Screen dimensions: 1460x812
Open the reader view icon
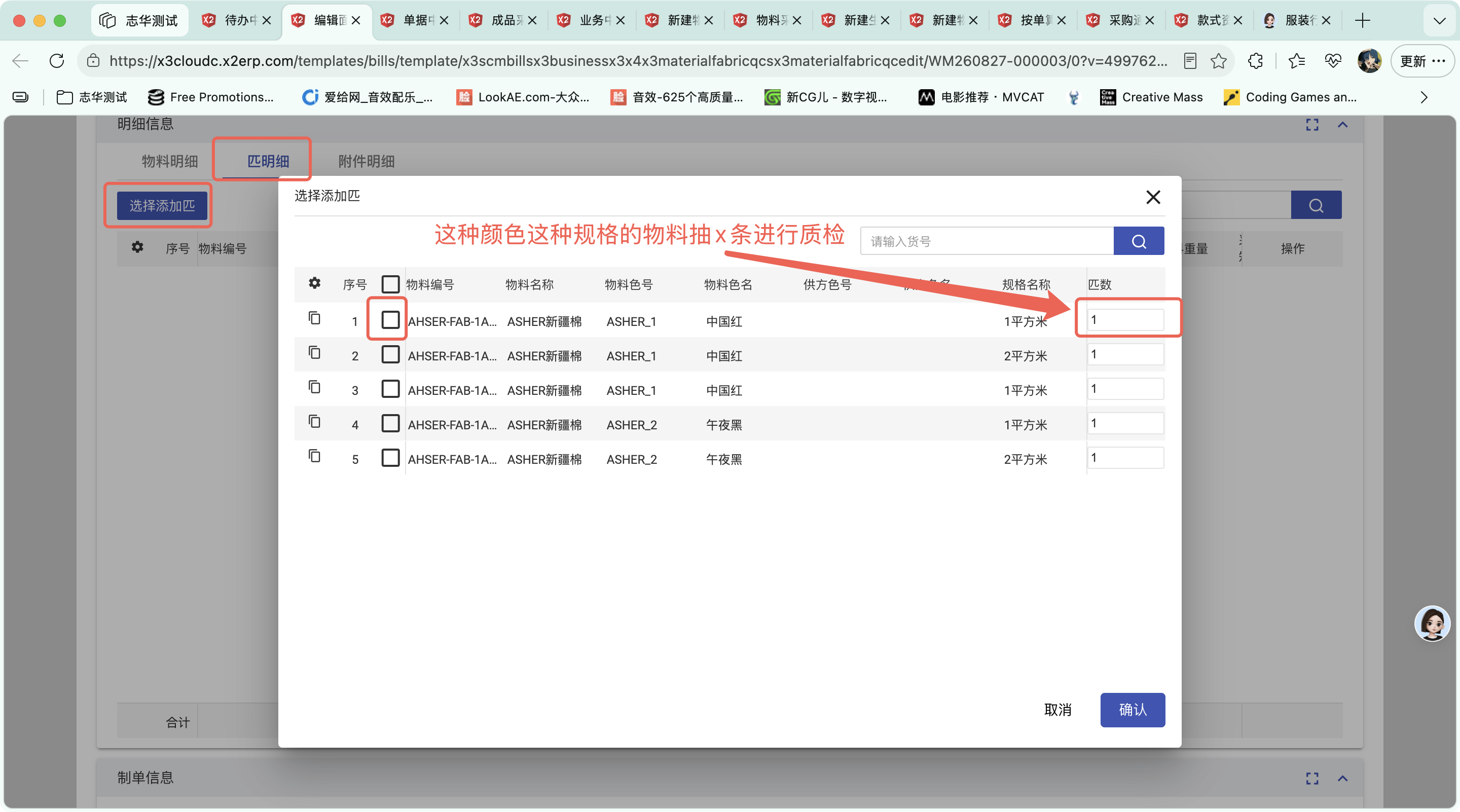1190,61
